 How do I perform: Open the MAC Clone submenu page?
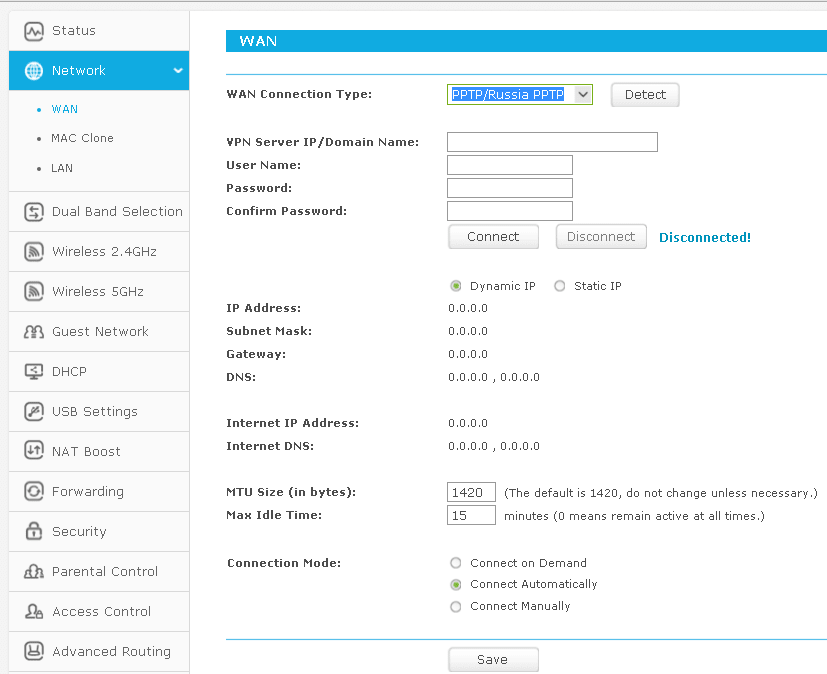[82, 138]
